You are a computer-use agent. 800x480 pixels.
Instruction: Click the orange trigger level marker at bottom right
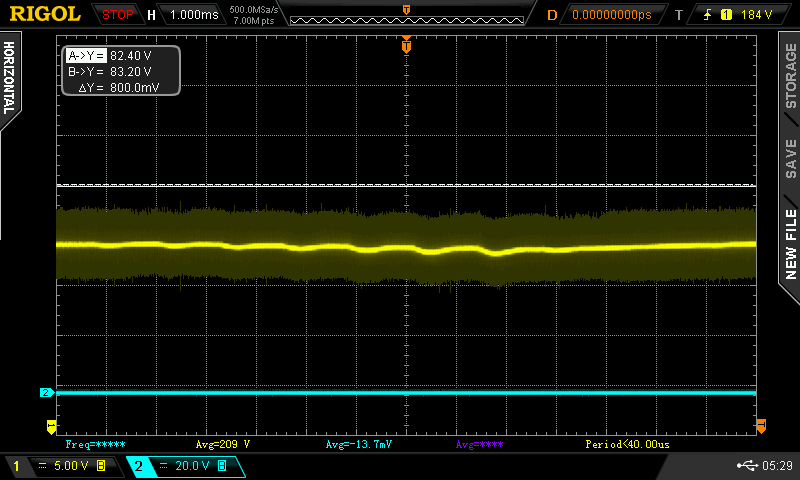(761, 427)
